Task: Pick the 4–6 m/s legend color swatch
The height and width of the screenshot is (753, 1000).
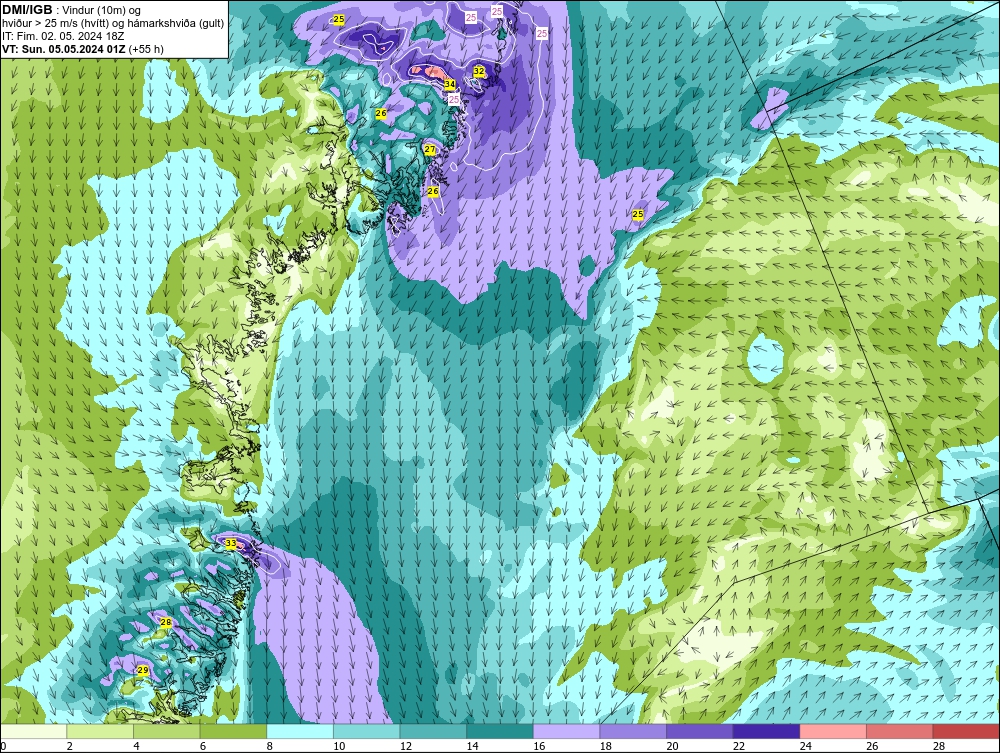Action: 166,731
